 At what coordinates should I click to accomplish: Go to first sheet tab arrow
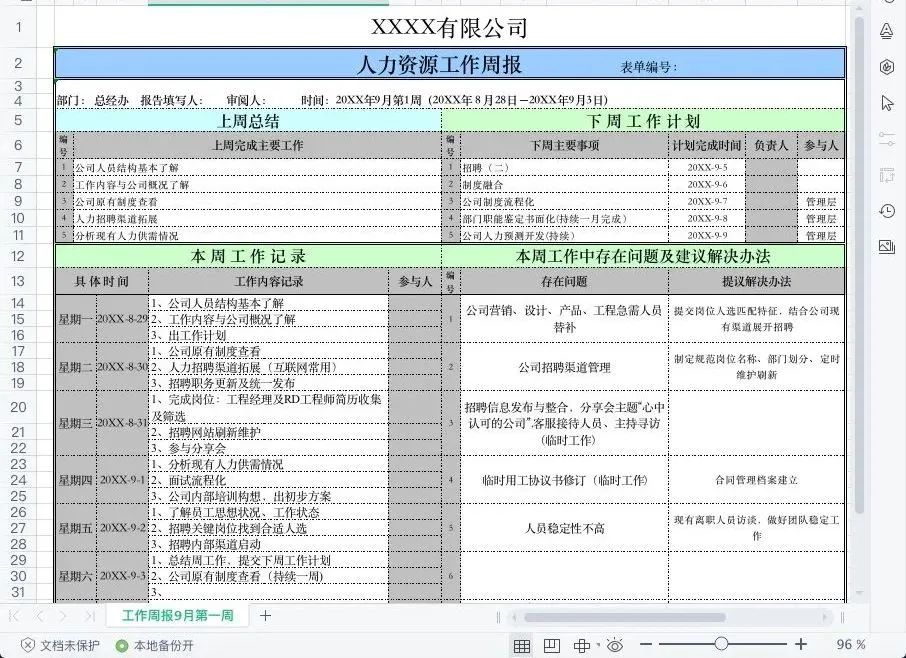pyautogui.click(x=14, y=616)
